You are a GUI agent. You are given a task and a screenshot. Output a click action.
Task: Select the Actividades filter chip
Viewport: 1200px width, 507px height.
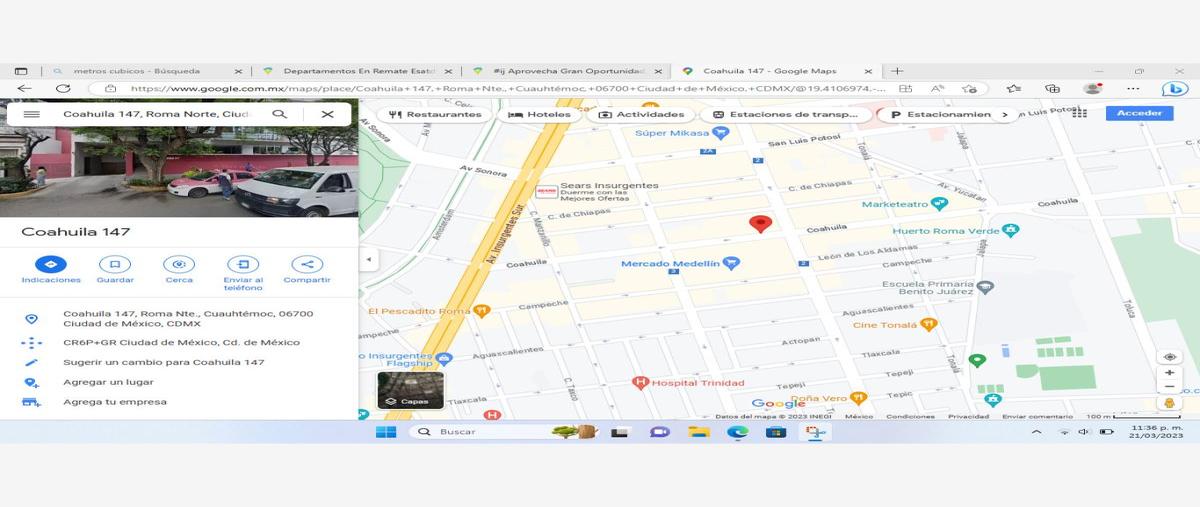(x=641, y=114)
